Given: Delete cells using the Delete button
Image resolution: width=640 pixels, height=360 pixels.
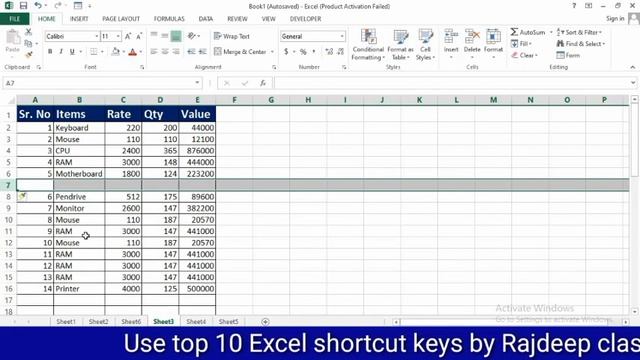Looking at the screenshot, I should (x=472, y=44).
